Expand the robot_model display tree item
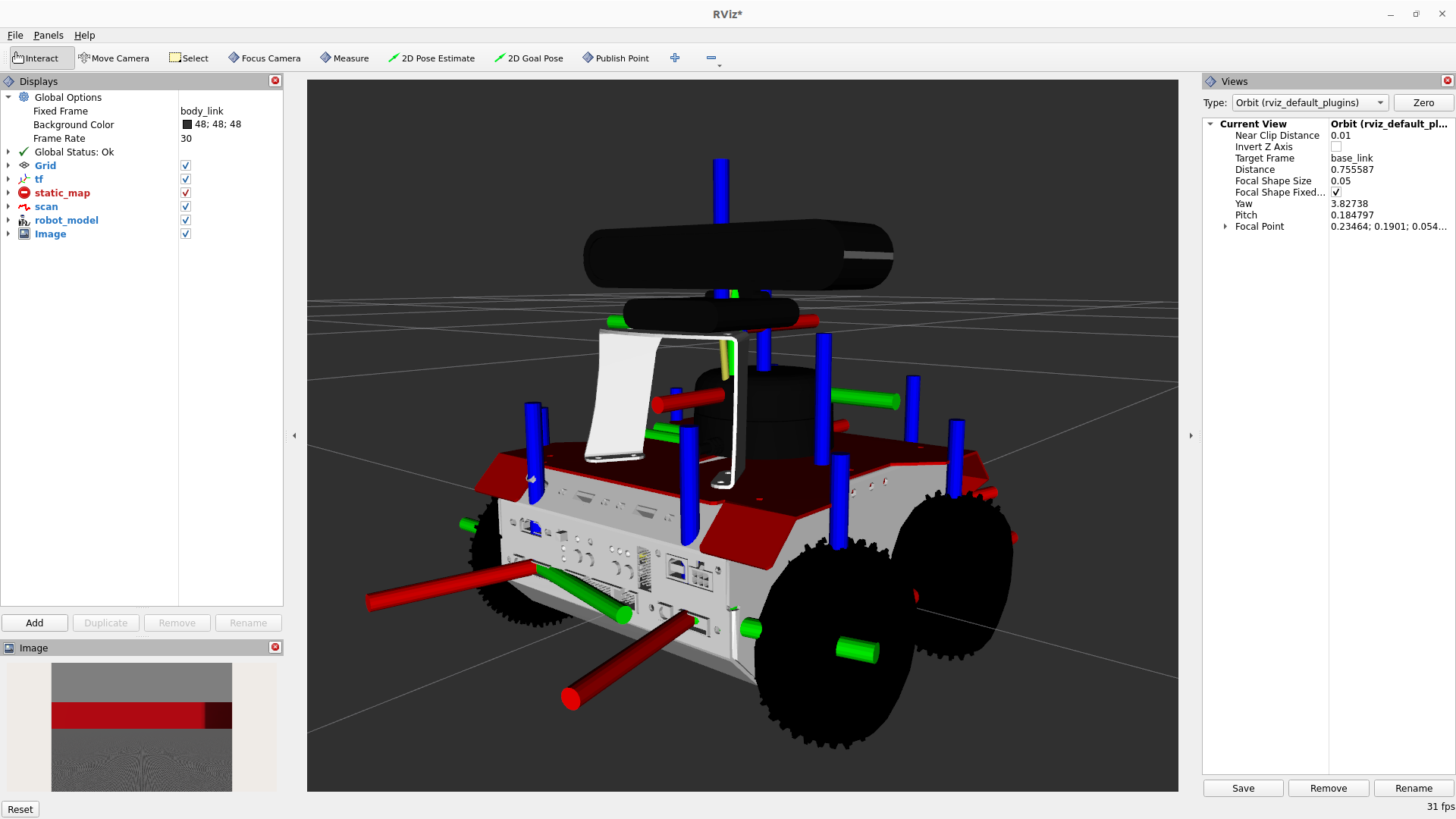The width and height of the screenshot is (1456, 819). pos(8,221)
